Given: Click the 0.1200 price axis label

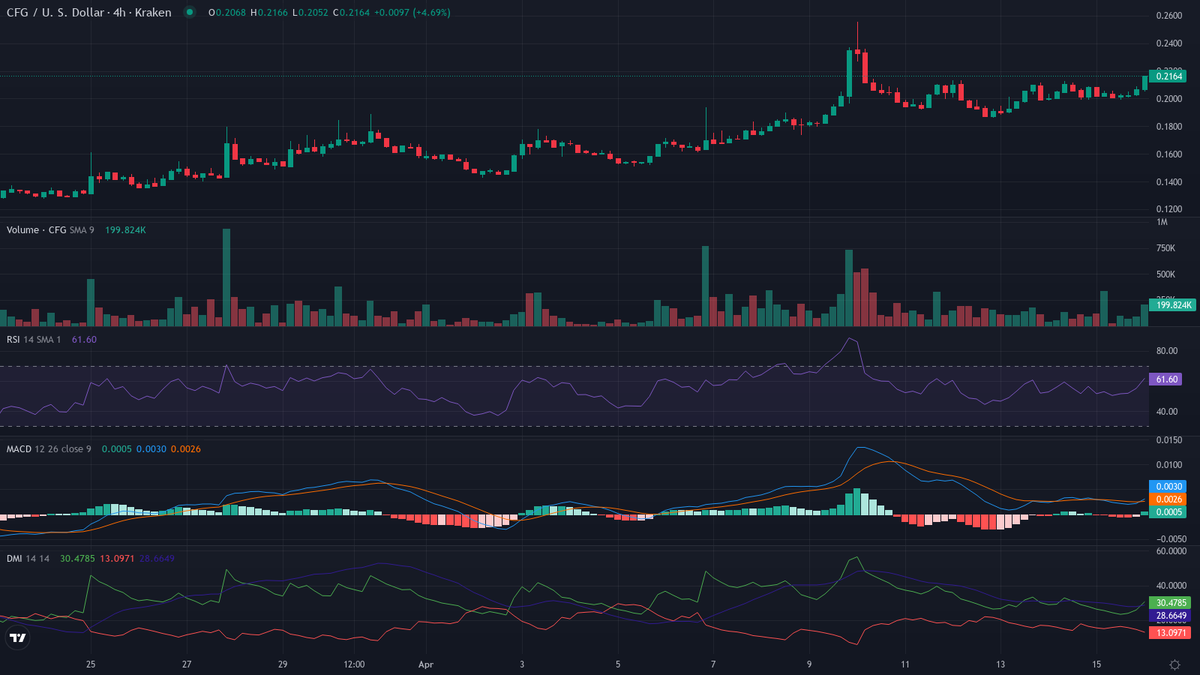Looking at the screenshot, I should [x=1168, y=209].
